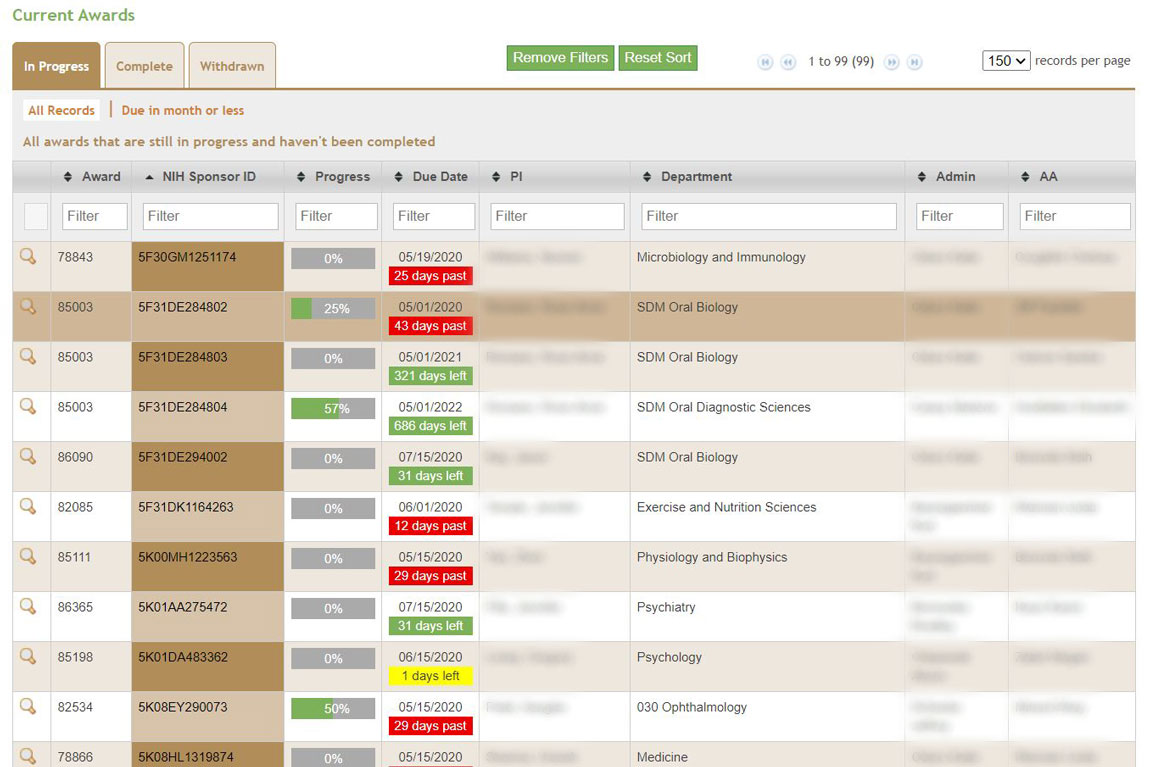Click the Remove Filters button

click(x=560, y=58)
